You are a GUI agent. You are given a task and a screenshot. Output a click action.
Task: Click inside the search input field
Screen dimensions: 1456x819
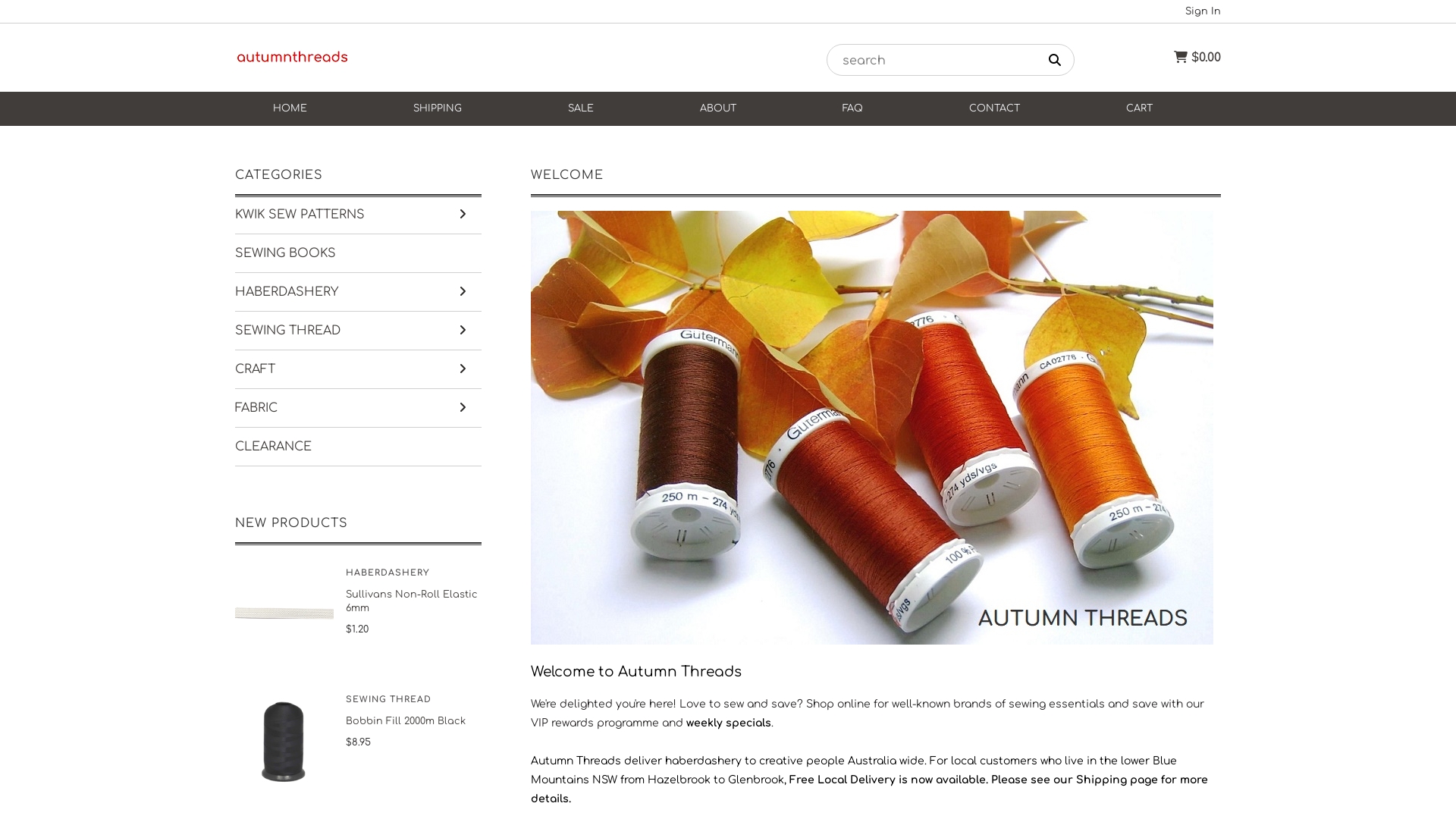(x=933, y=61)
